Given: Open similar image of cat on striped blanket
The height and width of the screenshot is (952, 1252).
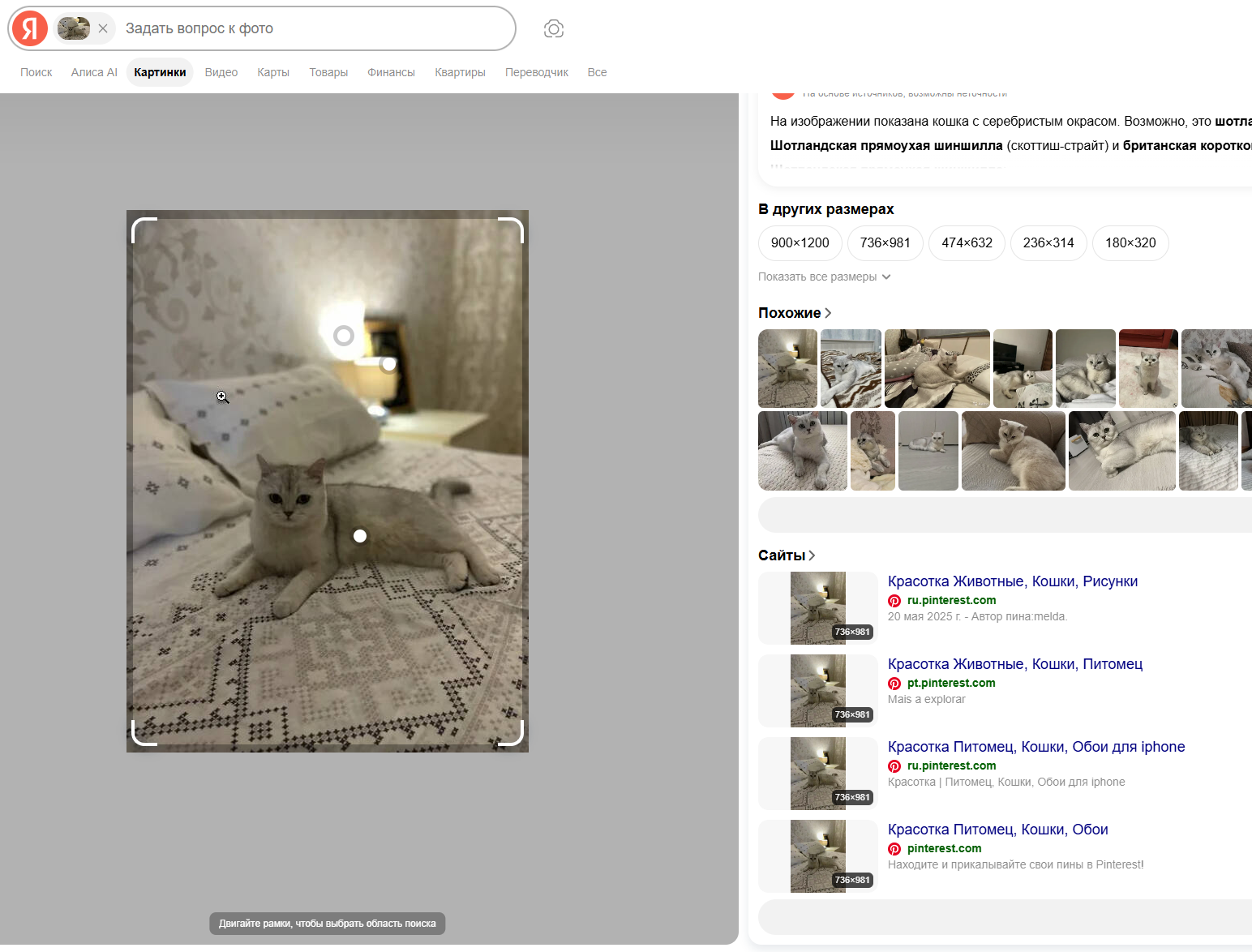Looking at the screenshot, I should coord(851,368).
